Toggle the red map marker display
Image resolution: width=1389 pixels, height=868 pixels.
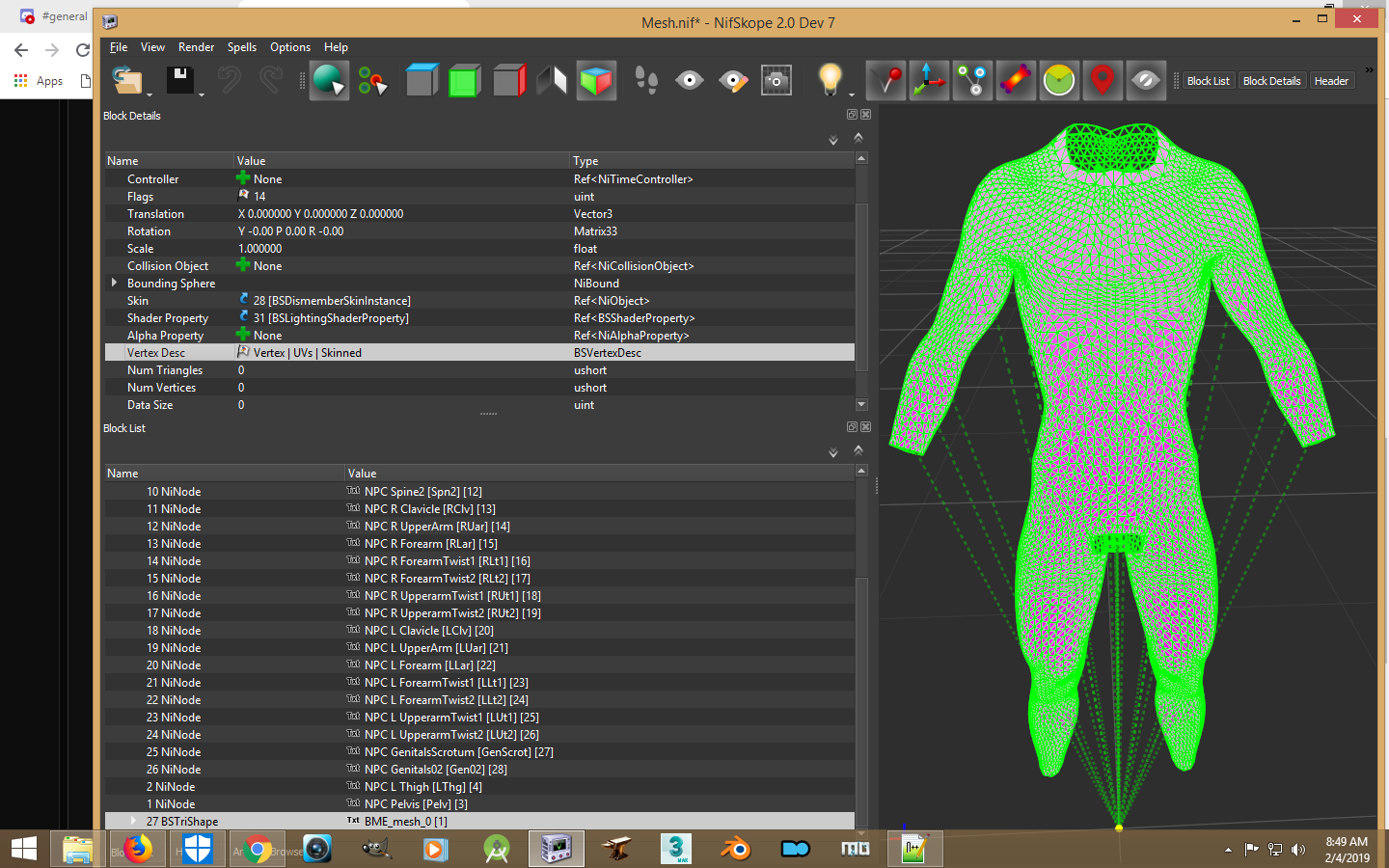click(x=1103, y=80)
